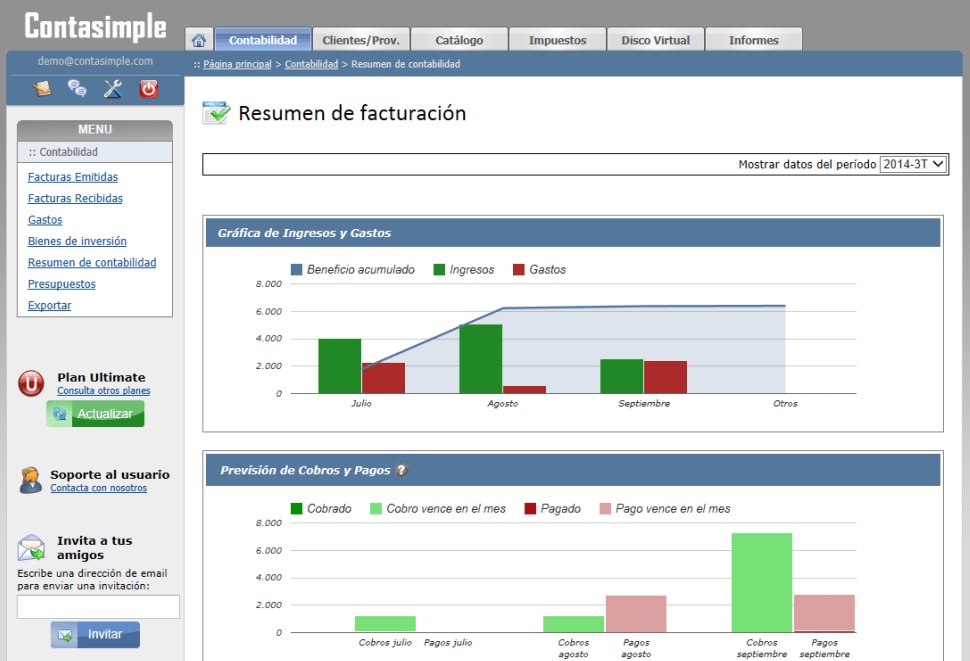Click the invitation email input field
Viewport: 970px width, 661px height.
click(98, 607)
